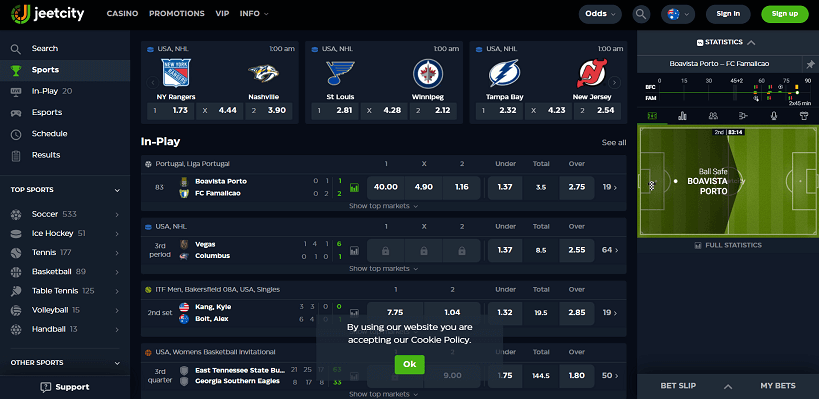Show the lineups people tab icon

point(713,115)
